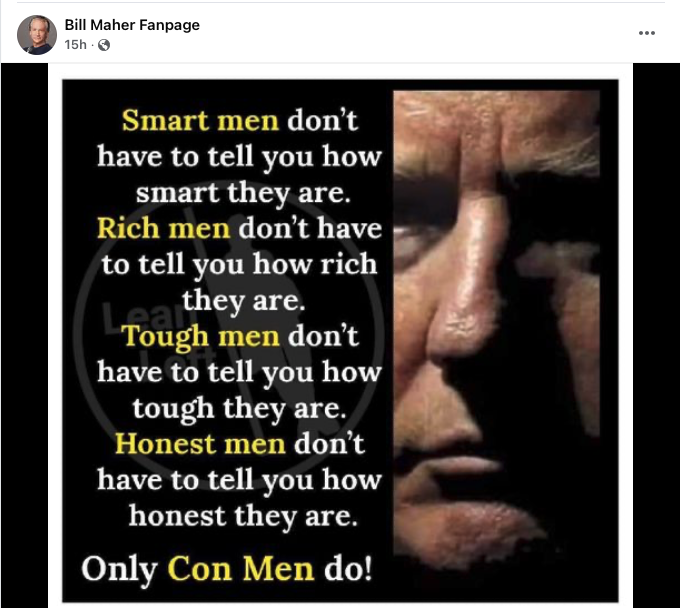680x608 pixels.
Task: Click the "tough they are." line
Action: (x=240, y=409)
